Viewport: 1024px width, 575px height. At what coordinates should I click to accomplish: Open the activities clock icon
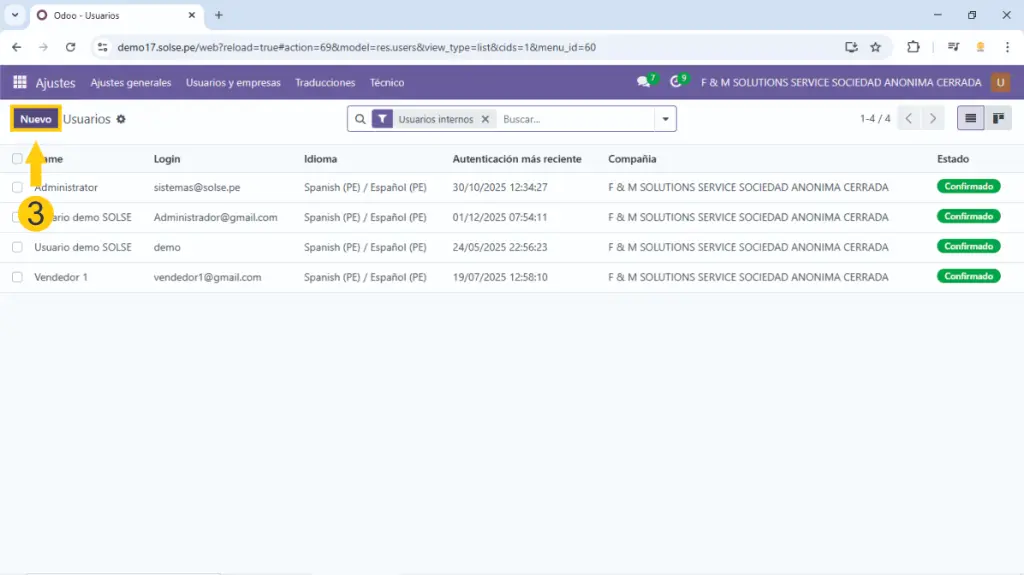677,83
